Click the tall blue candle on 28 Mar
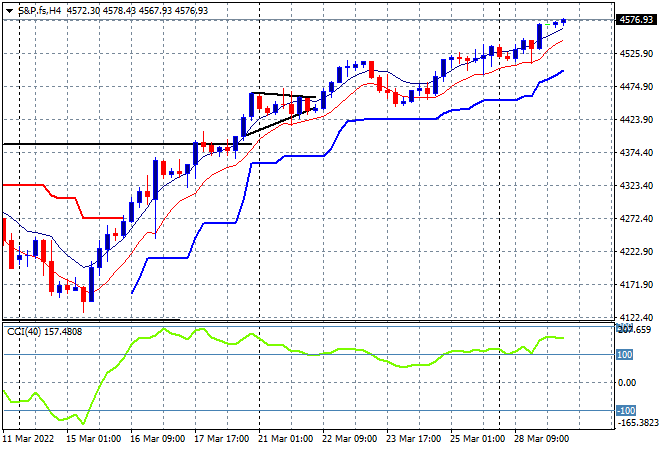 [539, 36]
